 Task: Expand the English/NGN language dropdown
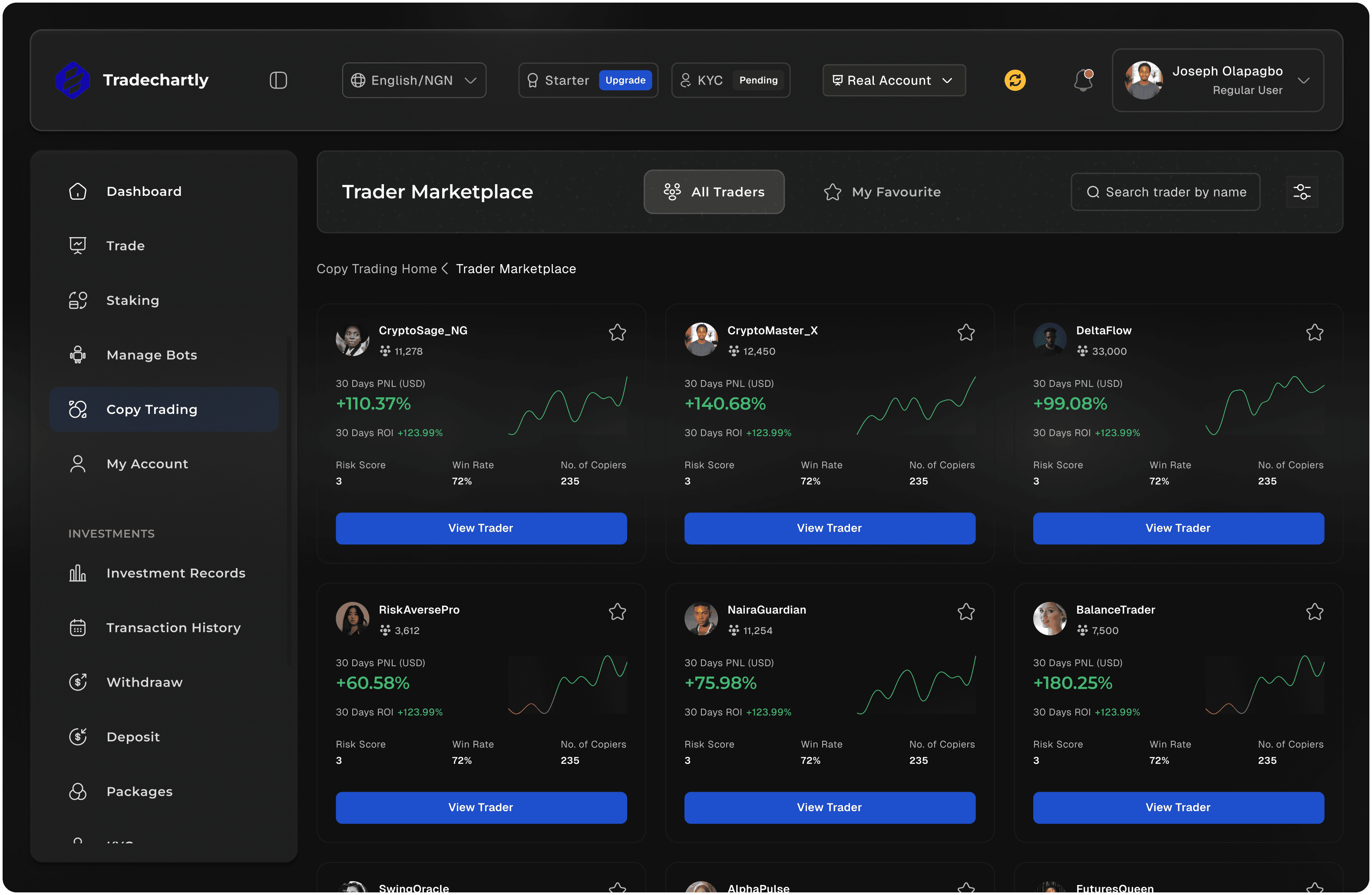pos(414,80)
